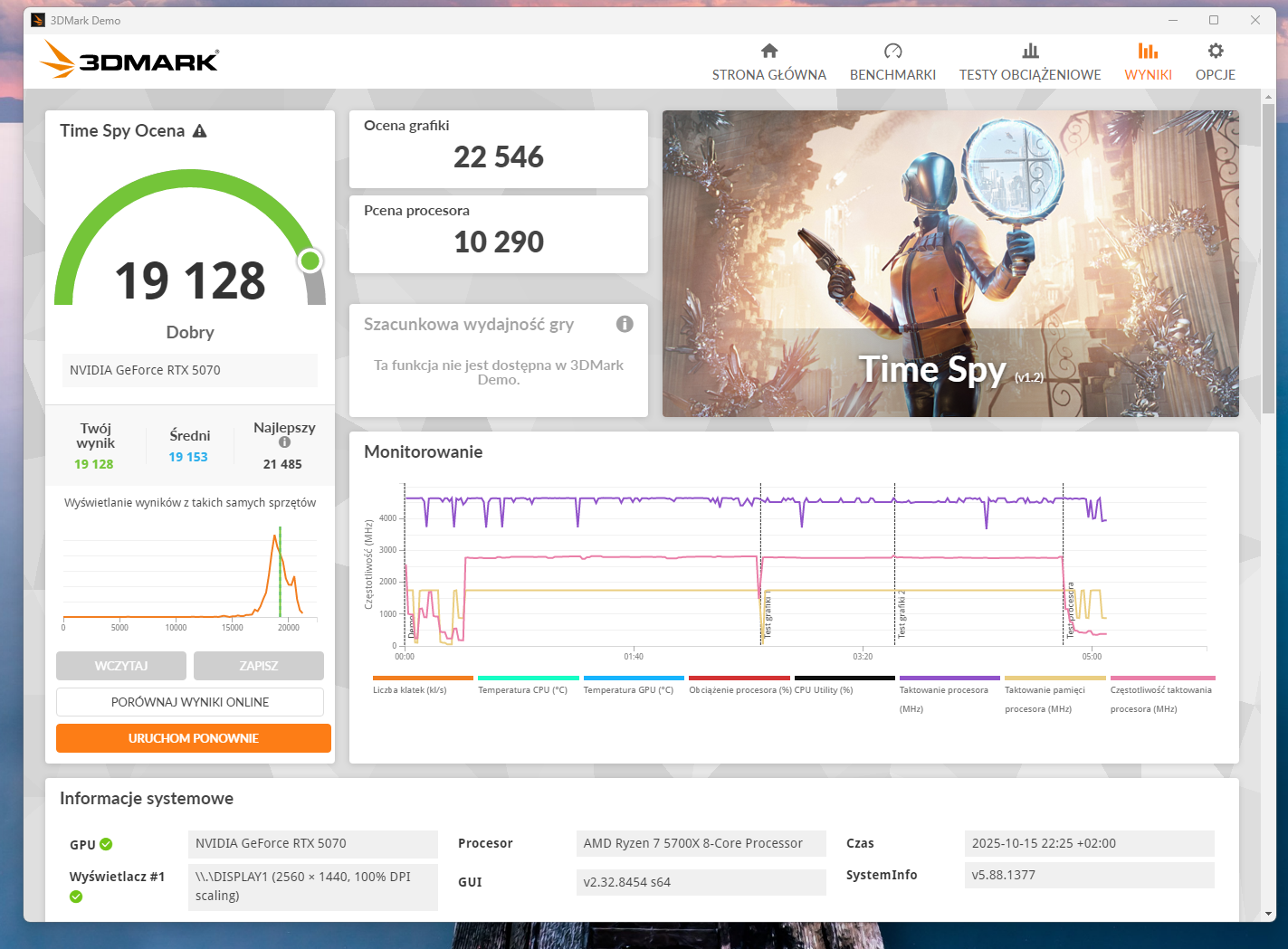Click the info icon under Najlepszy
The image size is (1288, 949).
coord(284,442)
